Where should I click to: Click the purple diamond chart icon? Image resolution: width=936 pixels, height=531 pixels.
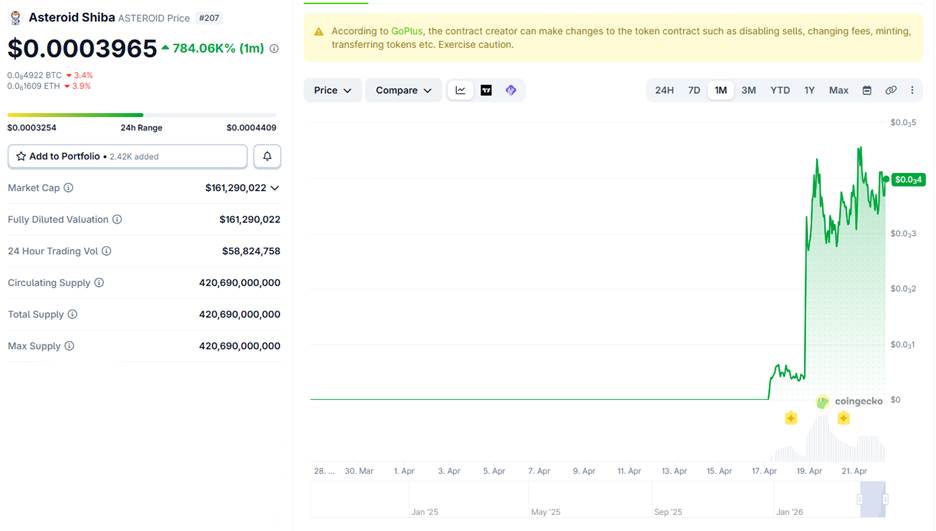coord(511,90)
